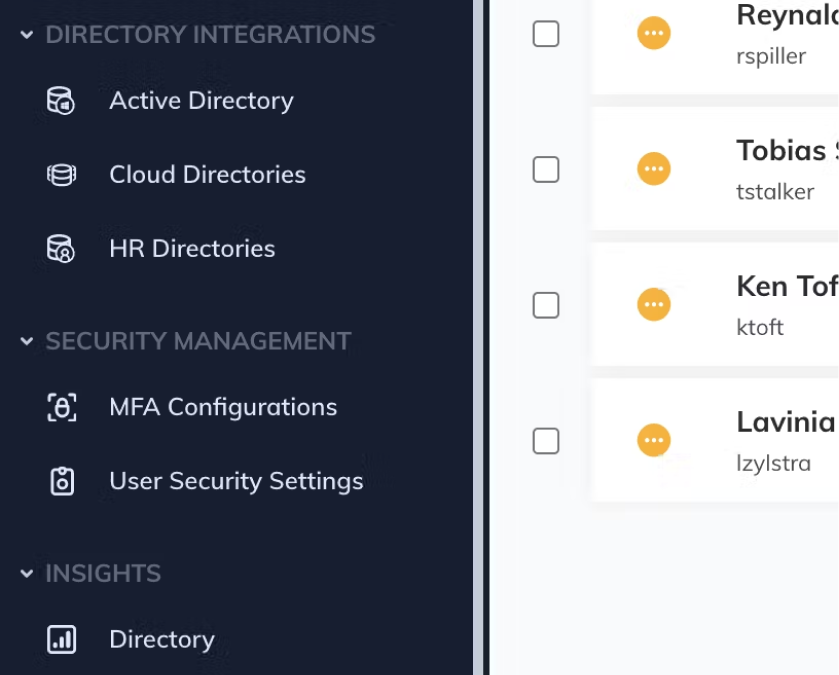839x675 pixels.
Task: Click the MFA Configurations face-scan icon
Action: point(61,407)
